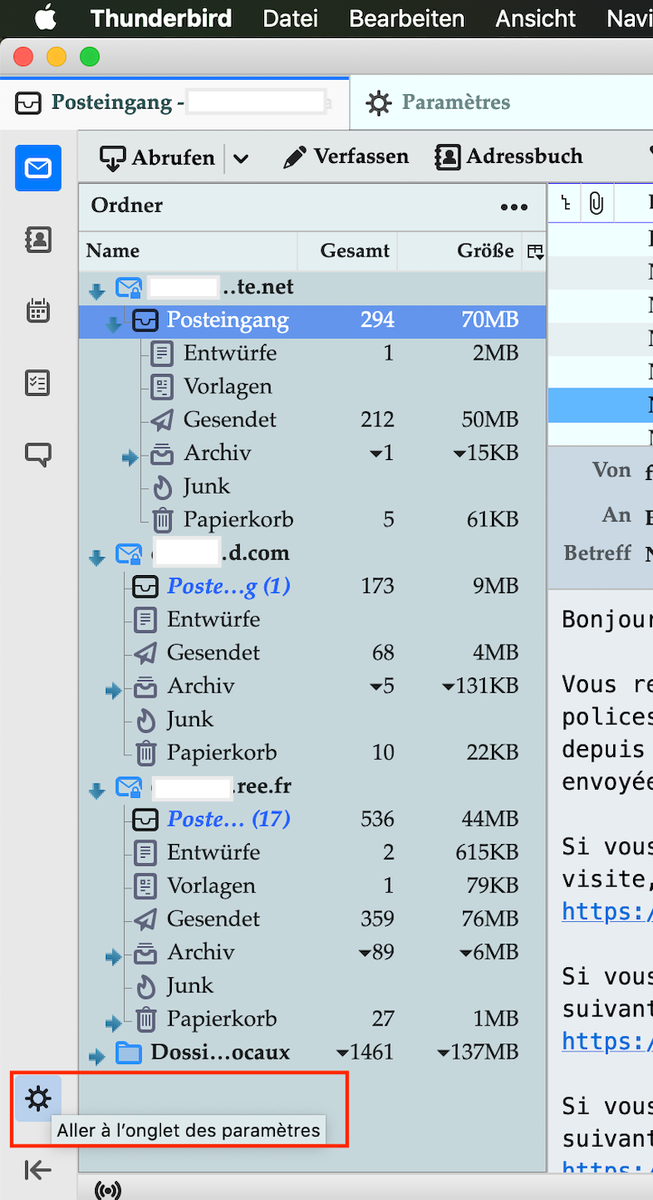Open the Address Book space icon
Screen dimensions: 653x1200
[38, 239]
